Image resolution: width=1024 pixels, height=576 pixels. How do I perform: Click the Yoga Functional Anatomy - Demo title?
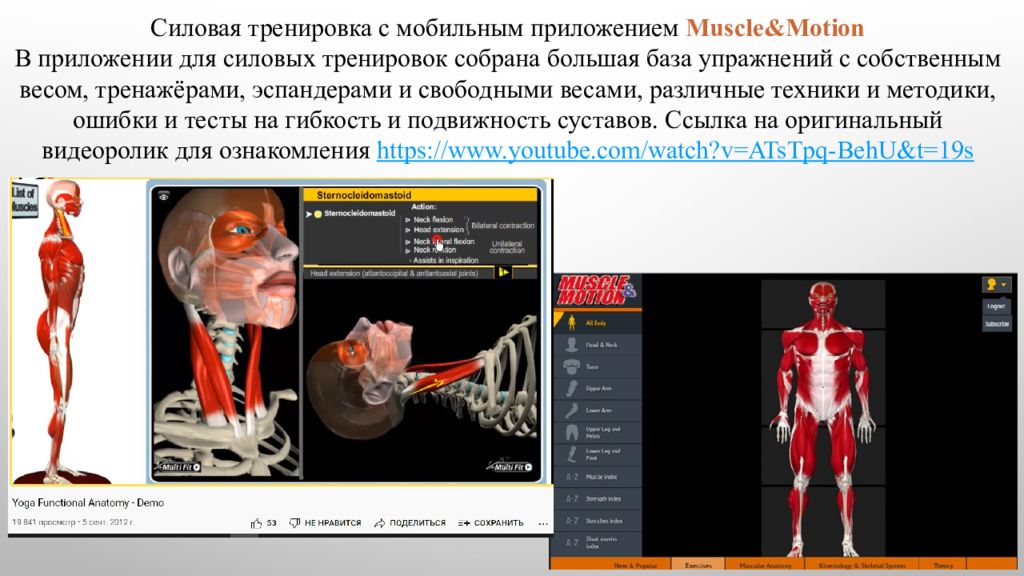click(x=88, y=503)
